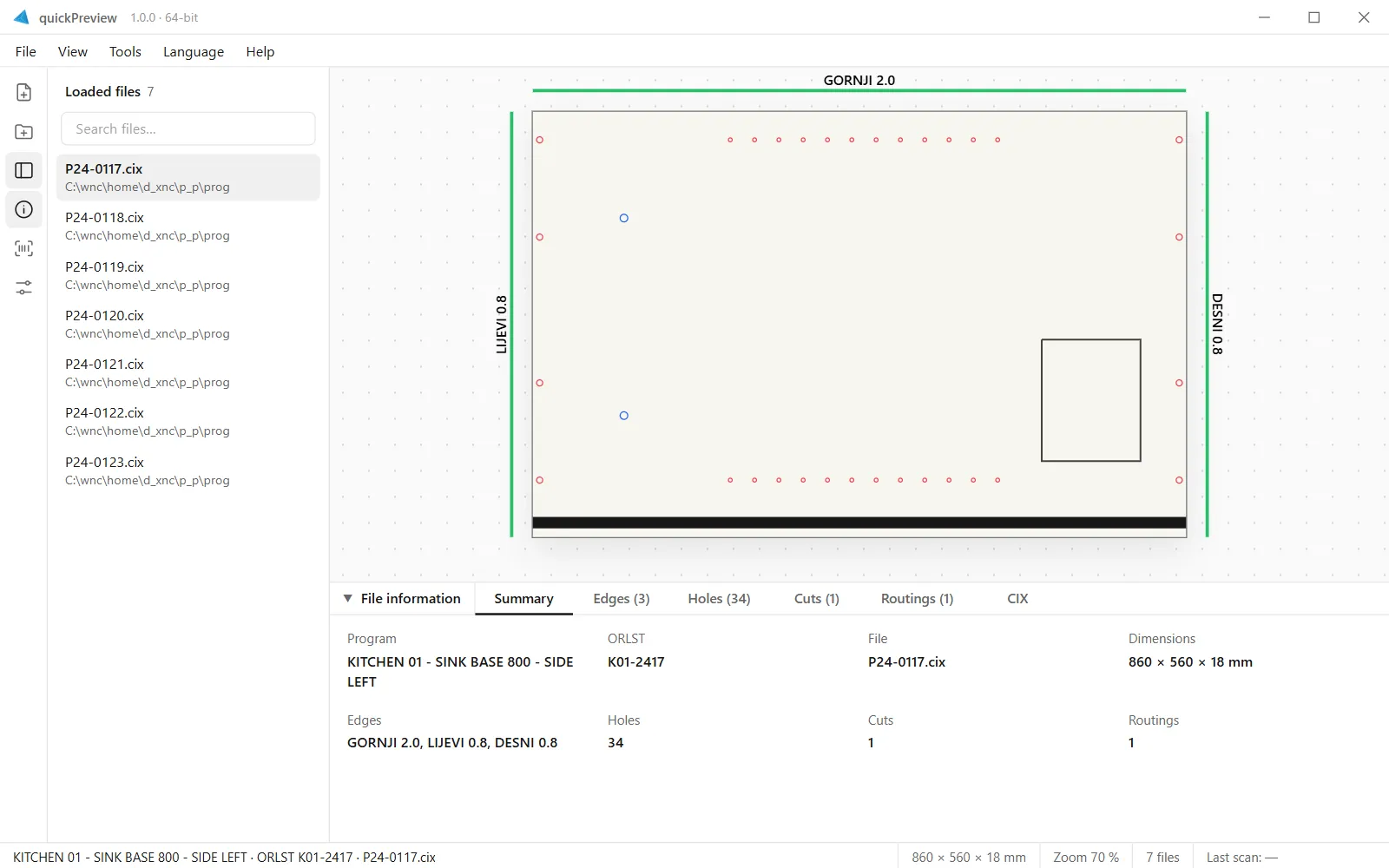The image size is (1389, 868).
Task: Click the black cut bar on panel
Action: [x=859, y=523]
